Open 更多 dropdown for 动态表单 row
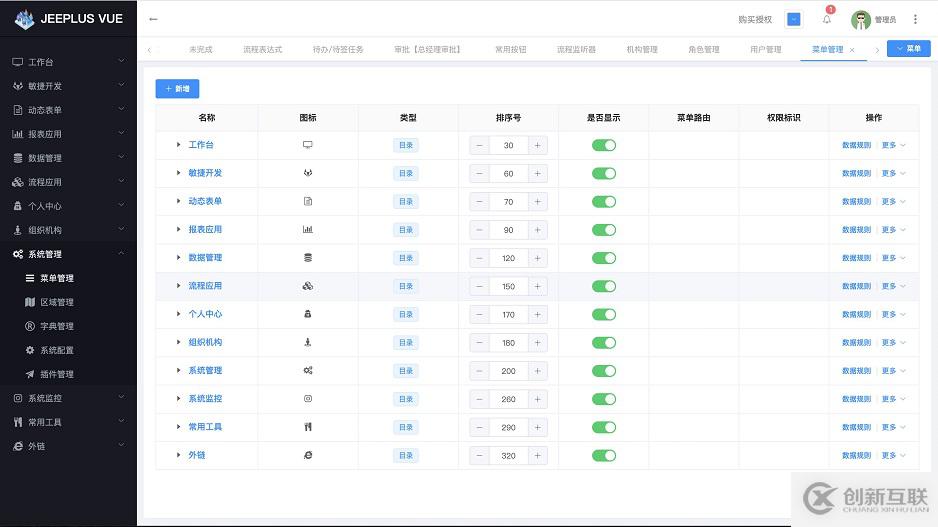 [892, 202]
